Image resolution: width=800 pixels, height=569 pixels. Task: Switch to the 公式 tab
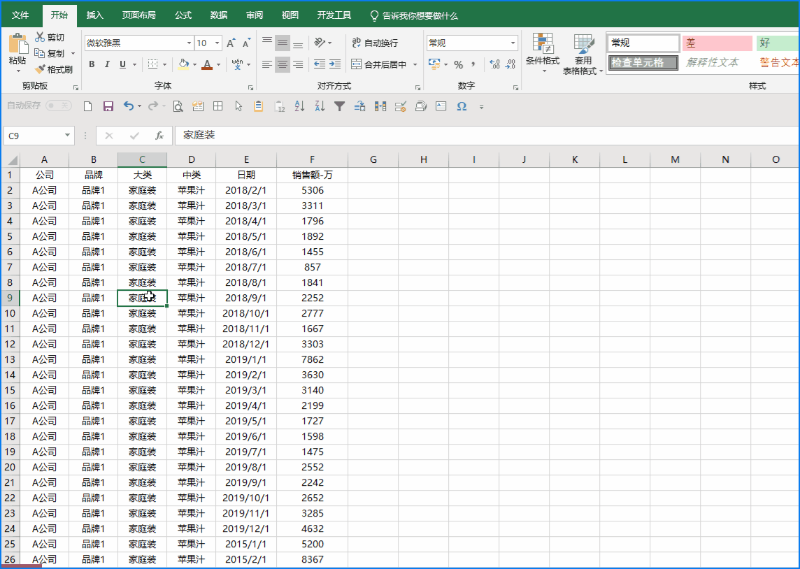(x=183, y=15)
